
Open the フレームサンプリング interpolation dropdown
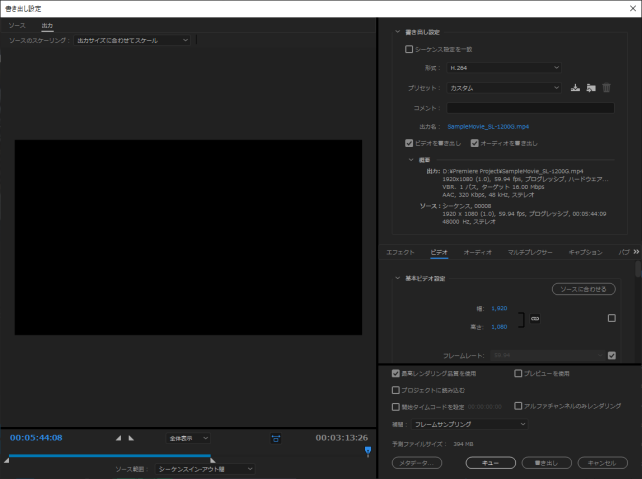point(470,424)
